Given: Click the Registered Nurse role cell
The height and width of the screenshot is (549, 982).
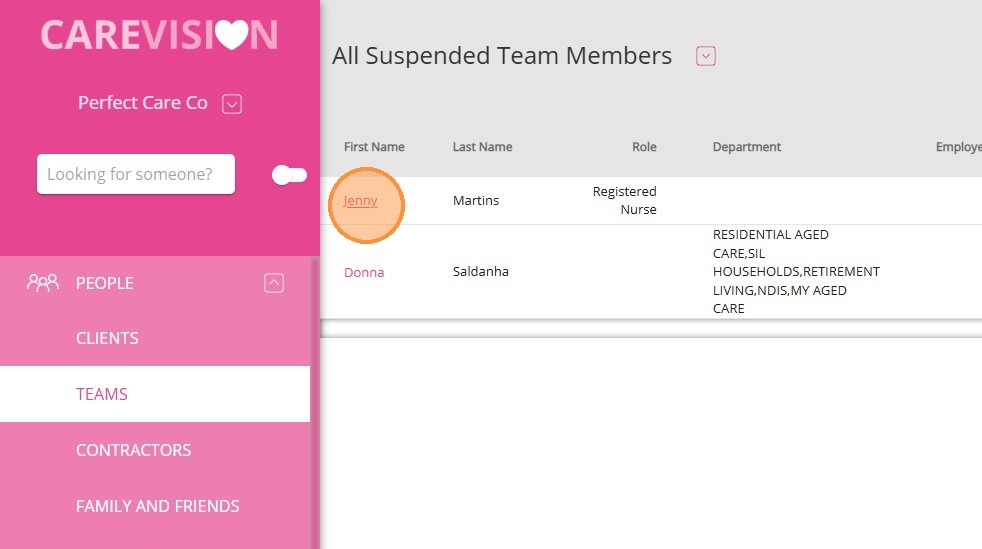Looking at the screenshot, I should [x=625, y=201].
